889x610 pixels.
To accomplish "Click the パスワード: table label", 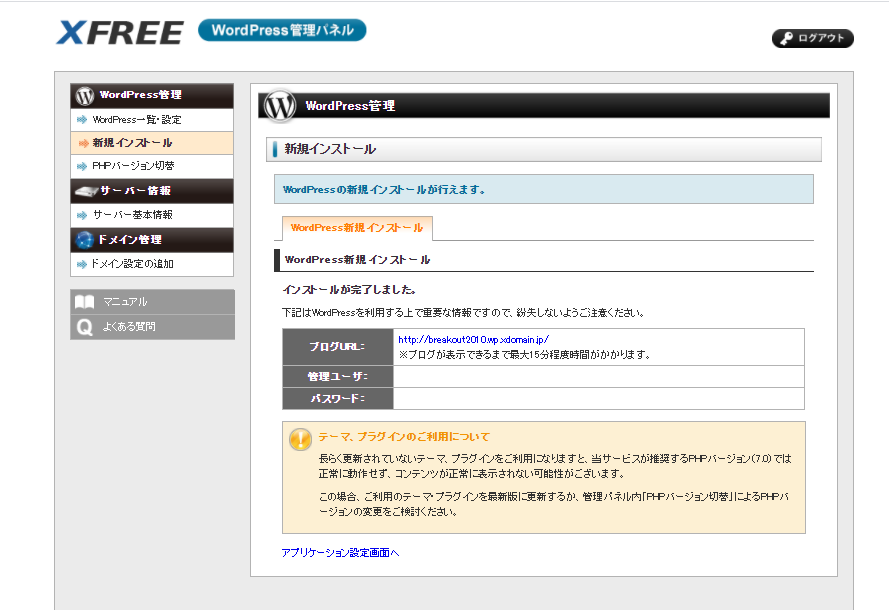I will (337, 399).
